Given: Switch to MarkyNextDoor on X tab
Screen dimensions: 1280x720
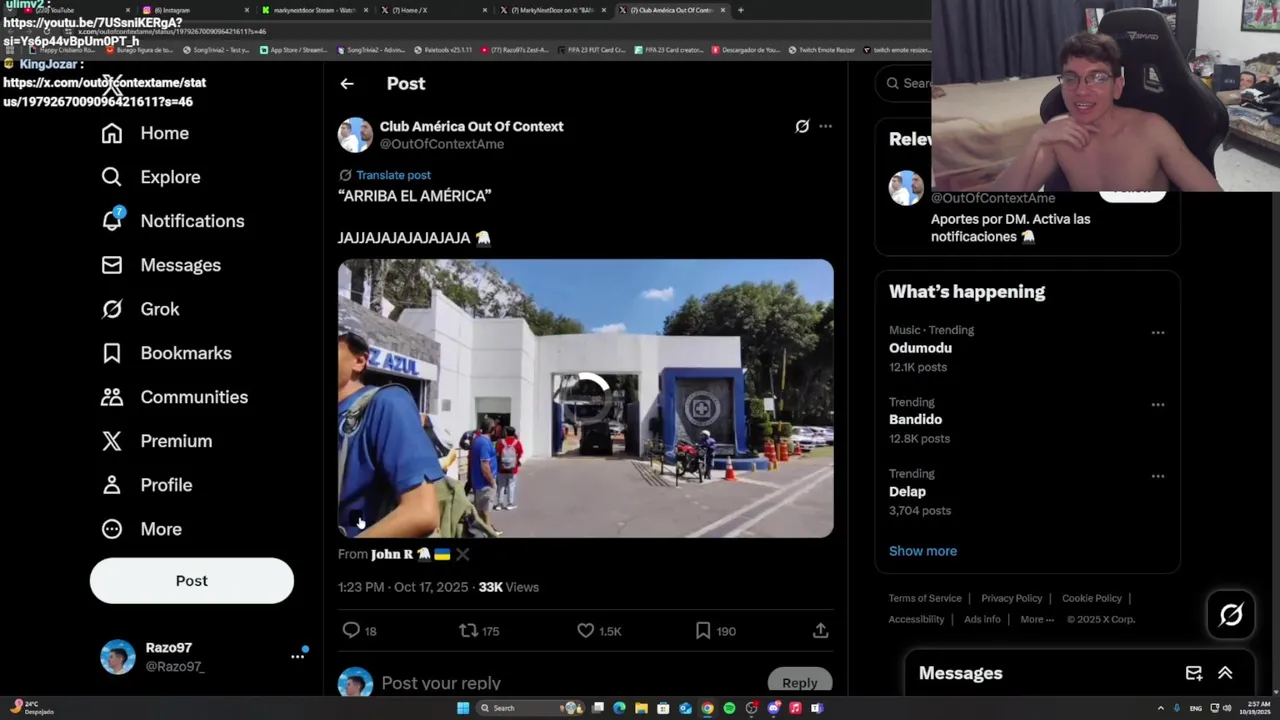Looking at the screenshot, I should 552,10.
